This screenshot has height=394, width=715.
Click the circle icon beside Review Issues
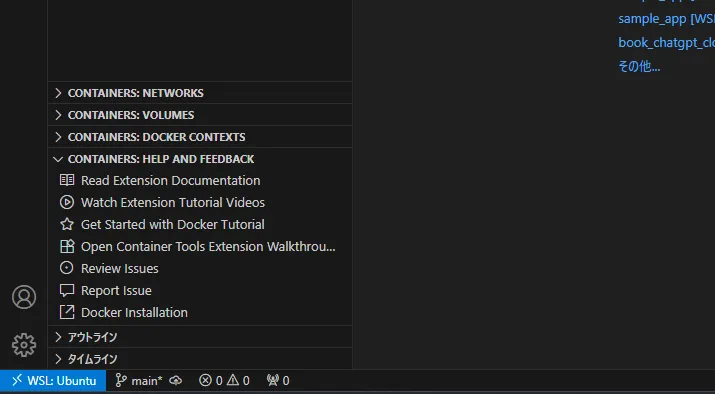[67, 268]
